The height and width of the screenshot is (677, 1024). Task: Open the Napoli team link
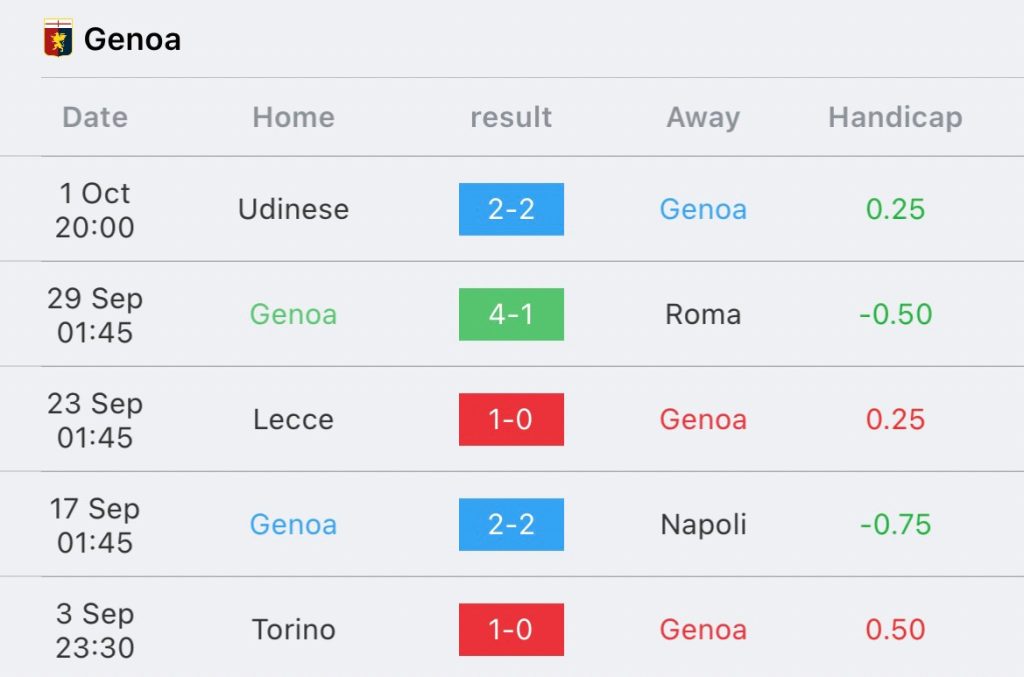pyautogui.click(x=703, y=525)
